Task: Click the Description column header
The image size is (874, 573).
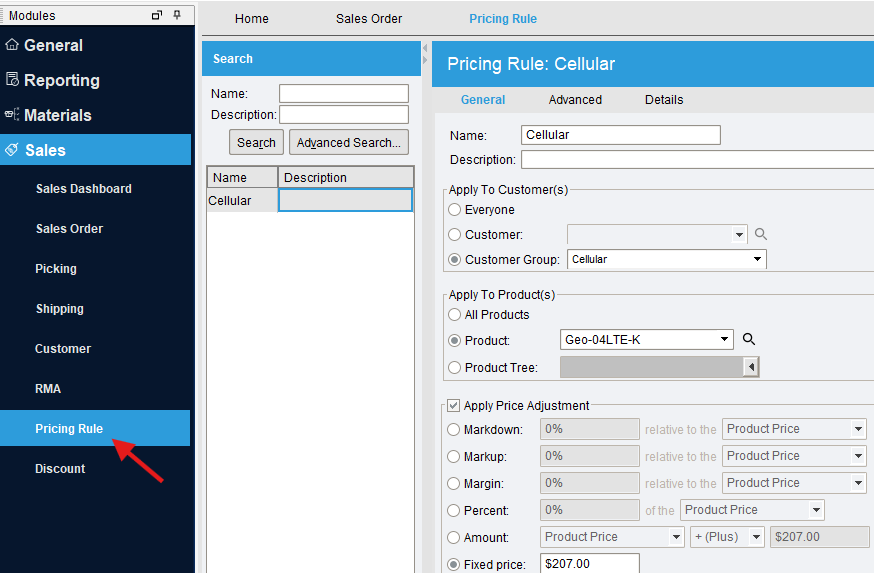Action: [x=346, y=177]
